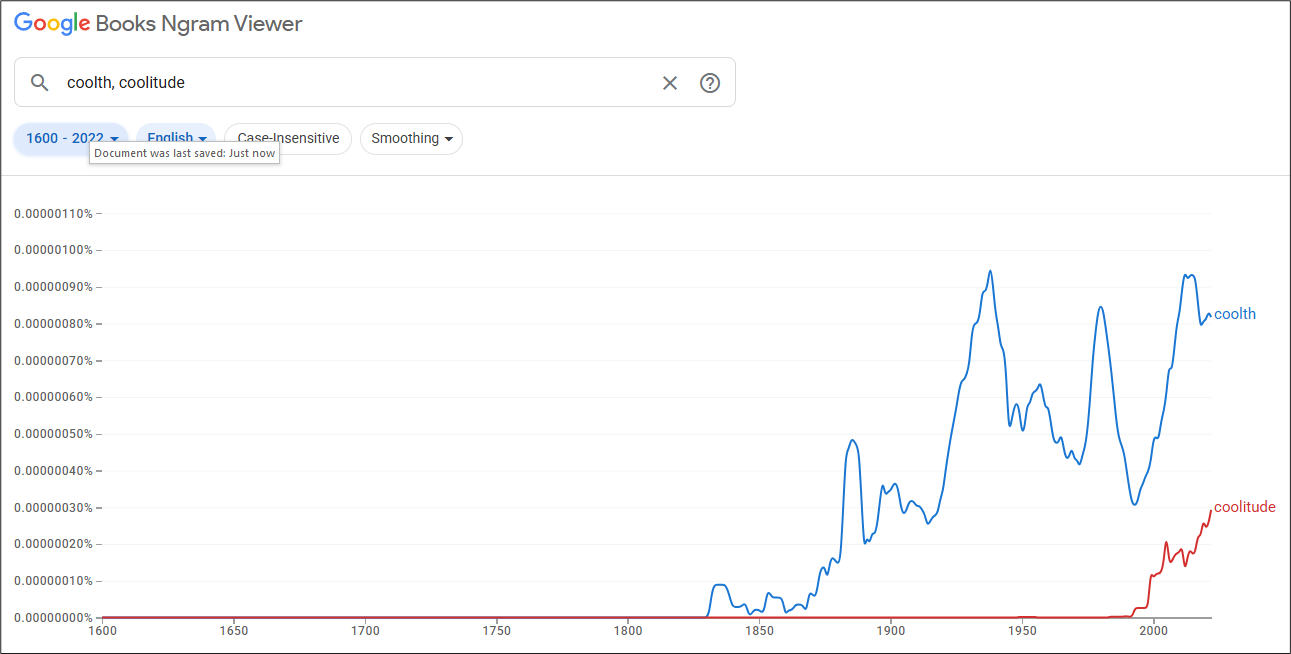
Task: Click the Google Books Ngram Viewer logo
Action: [158, 24]
